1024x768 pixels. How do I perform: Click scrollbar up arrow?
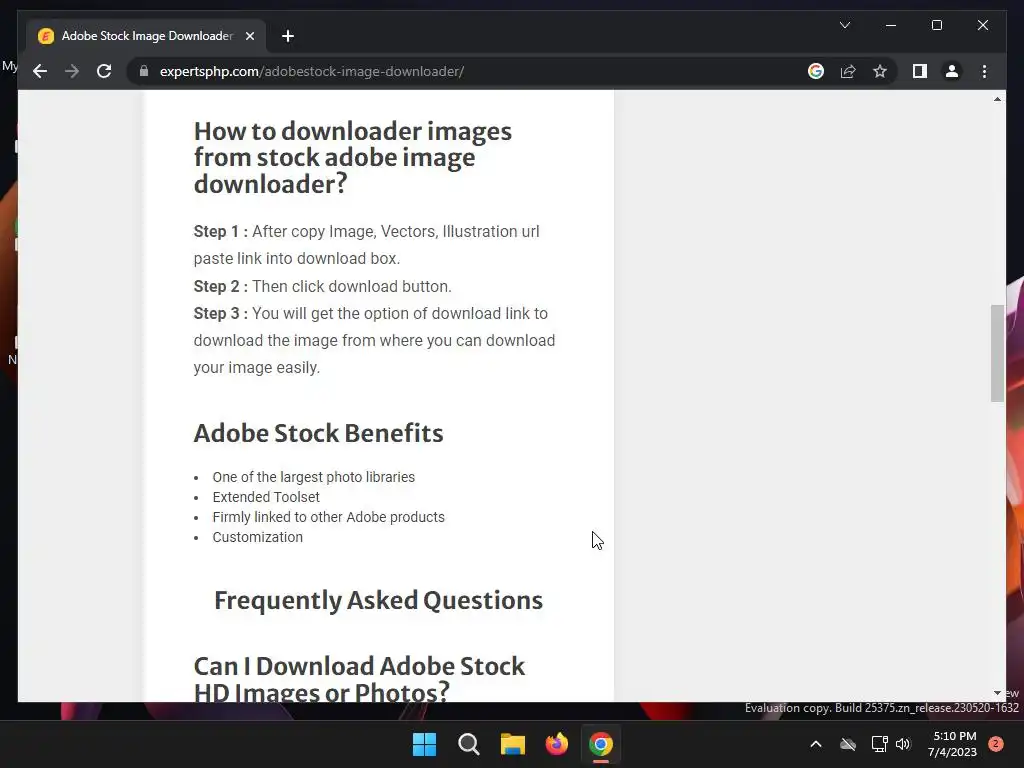coord(997,99)
